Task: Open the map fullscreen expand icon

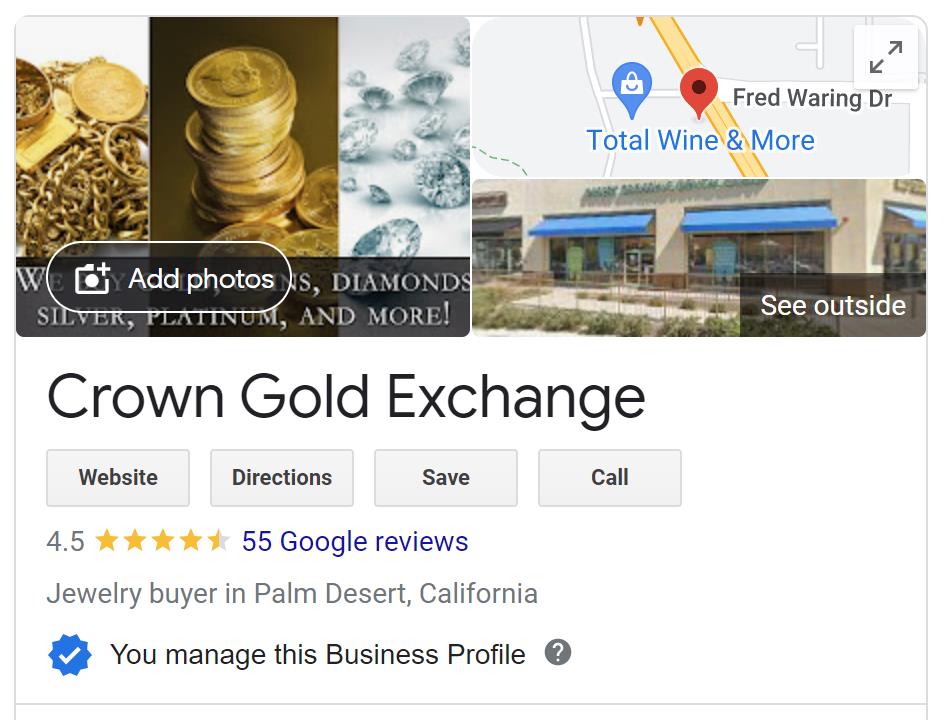Action: (886, 57)
